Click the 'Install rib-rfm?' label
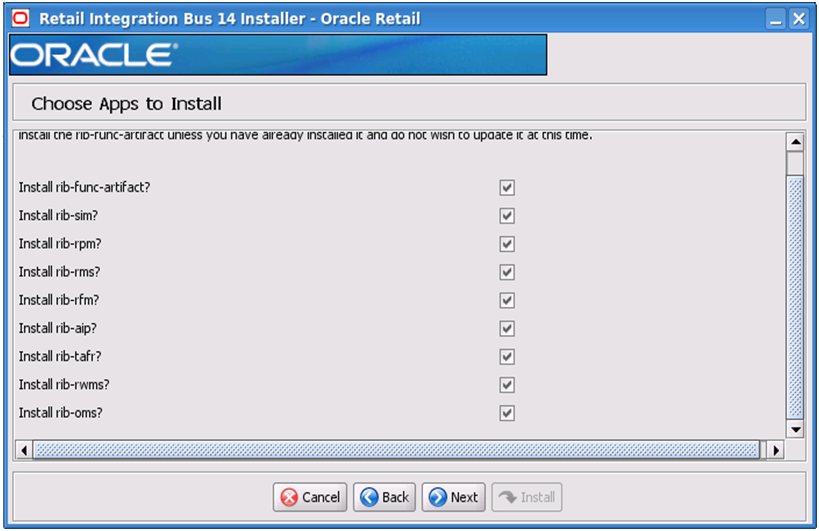 (x=59, y=300)
